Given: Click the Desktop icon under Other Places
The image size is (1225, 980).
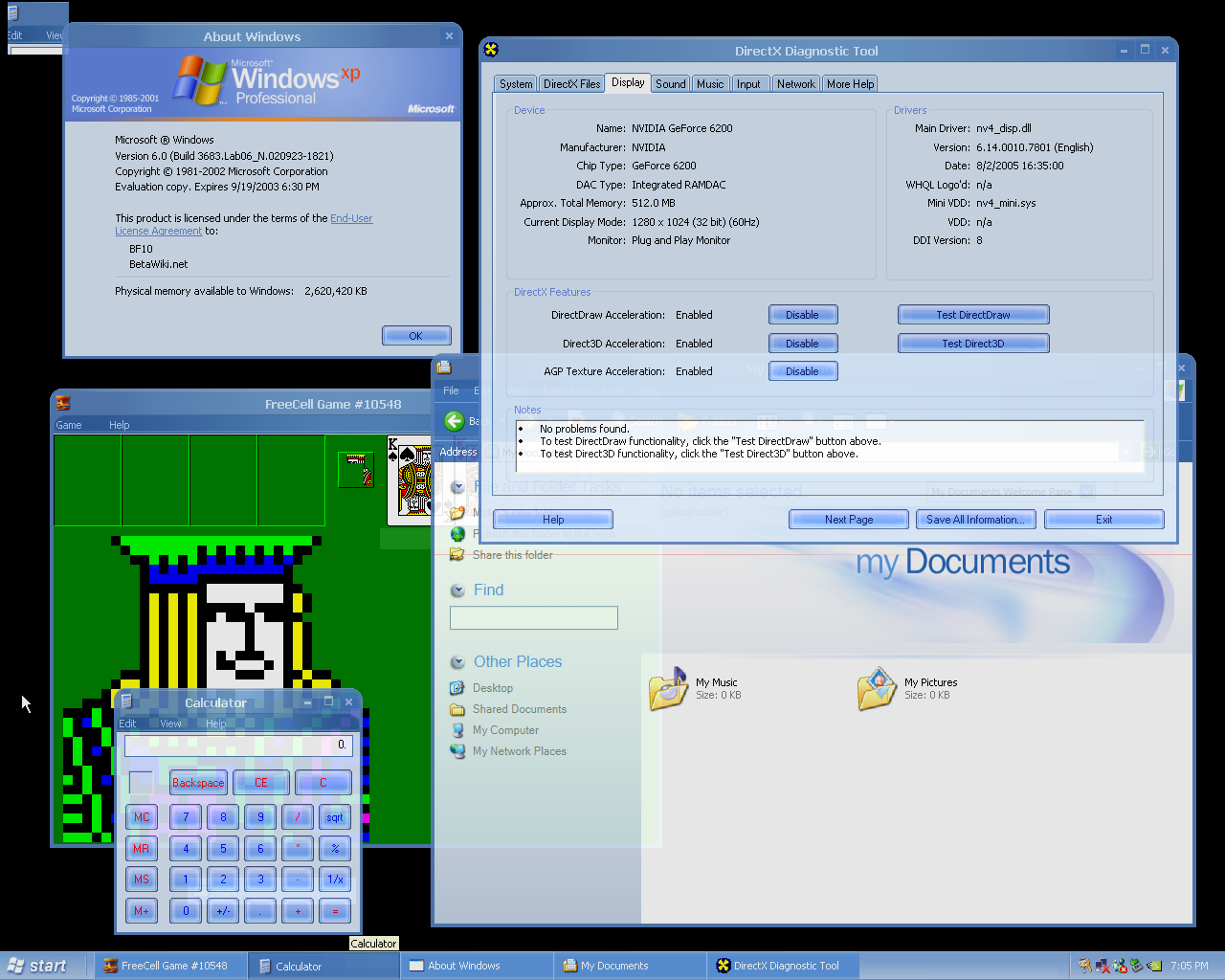Looking at the screenshot, I should pos(457,688).
